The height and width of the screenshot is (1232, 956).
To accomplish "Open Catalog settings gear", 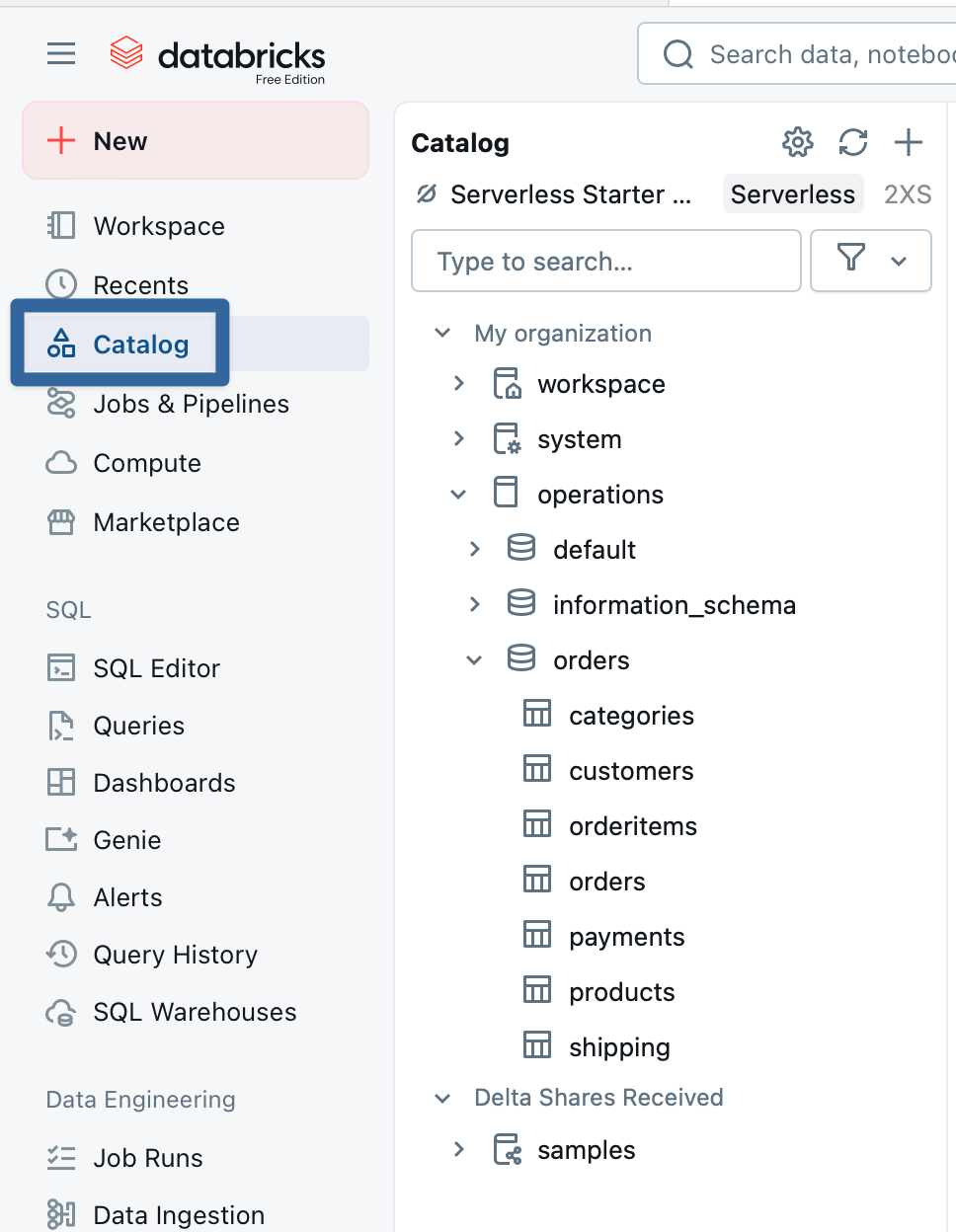I will 798,142.
